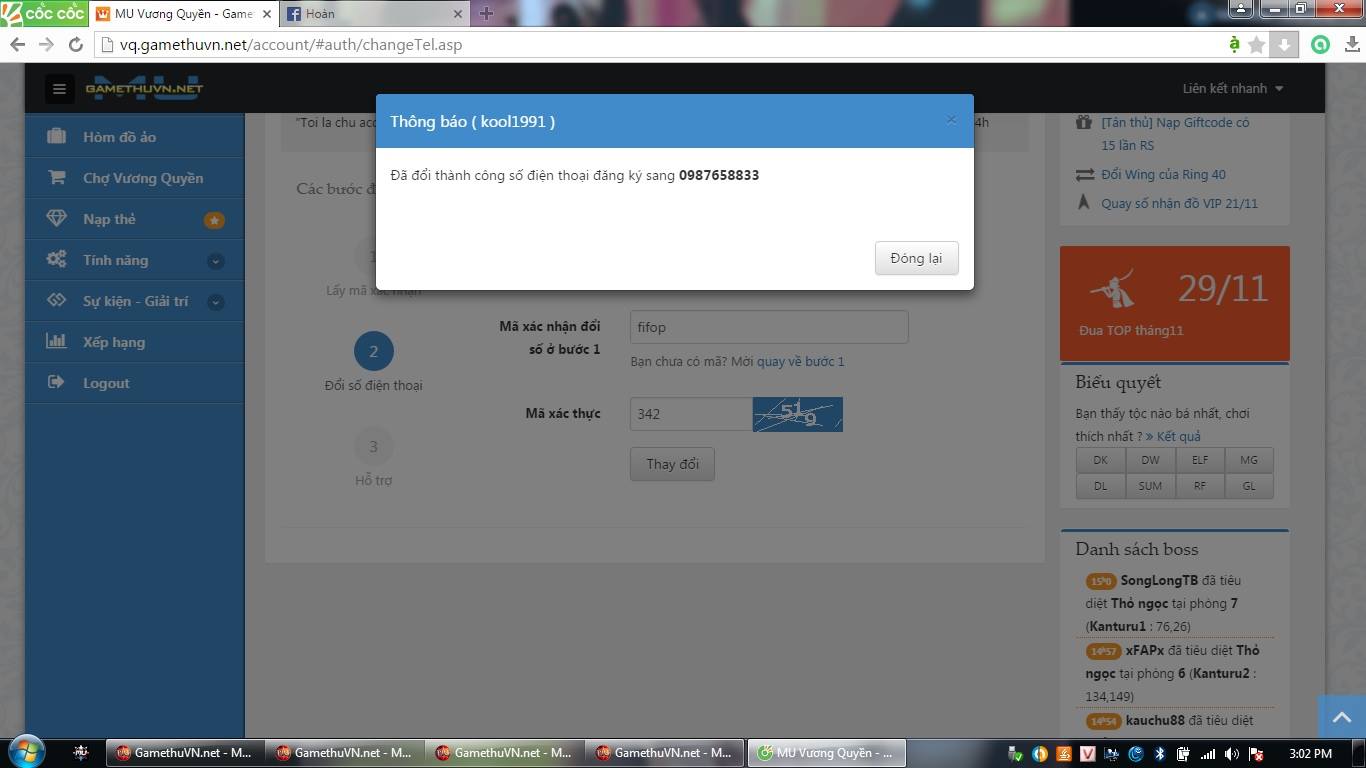1366x768 pixels.
Task: Open Hòm đồ ảo in the sidebar
Action: pyautogui.click(x=134, y=137)
